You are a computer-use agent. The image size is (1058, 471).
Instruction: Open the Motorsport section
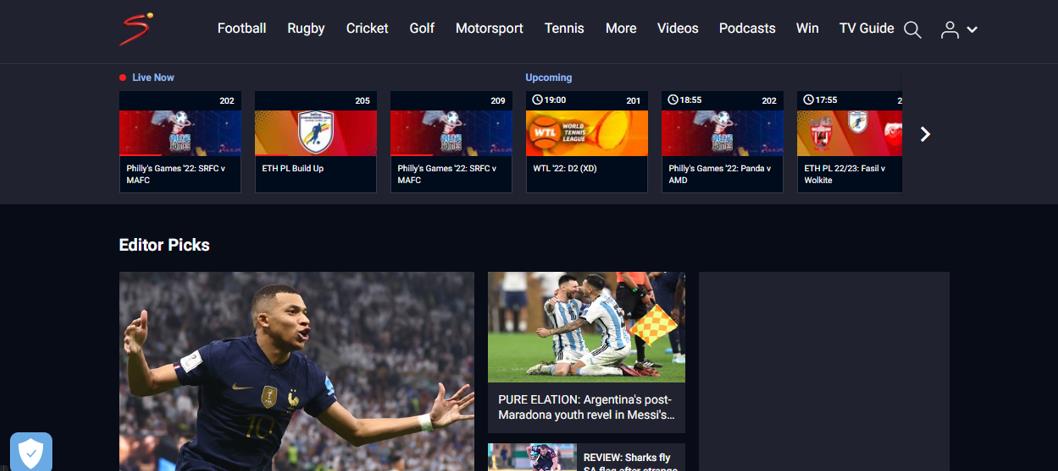[x=489, y=28]
